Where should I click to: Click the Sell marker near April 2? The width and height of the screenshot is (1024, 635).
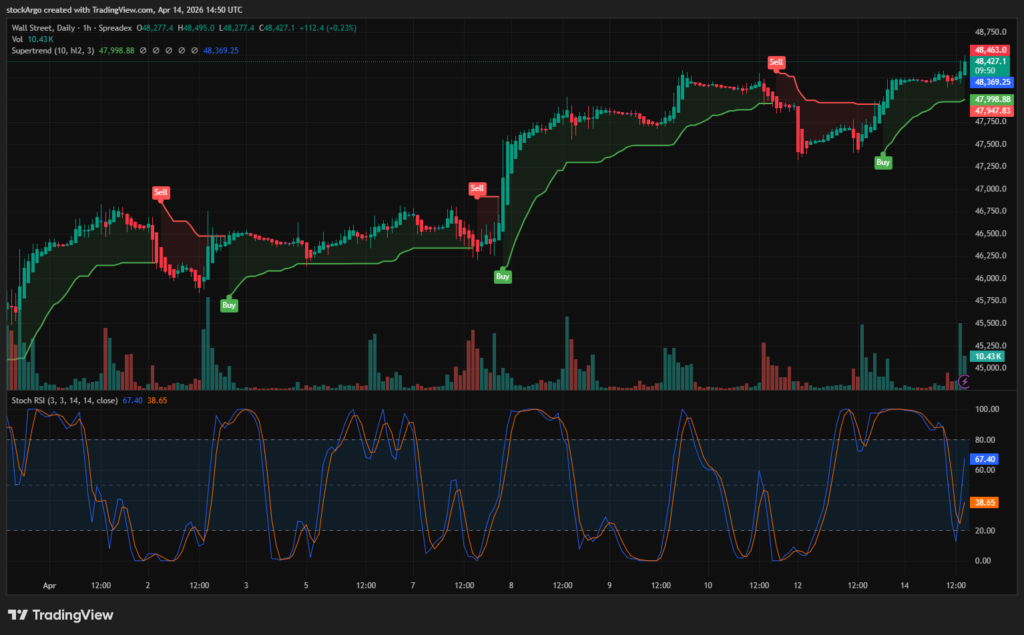click(x=161, y=191)
